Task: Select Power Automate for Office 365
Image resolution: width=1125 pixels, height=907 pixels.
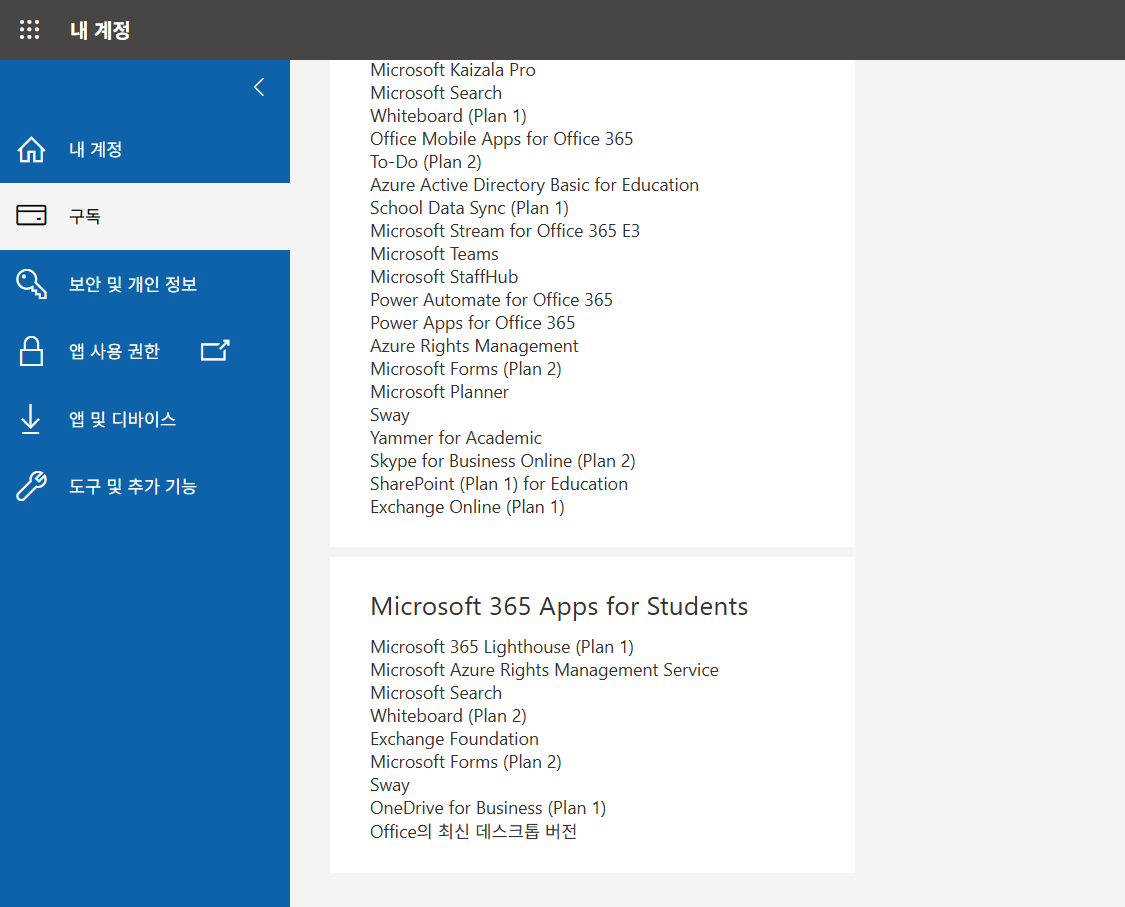Action: pyautogui.click(x=491, y=299)
